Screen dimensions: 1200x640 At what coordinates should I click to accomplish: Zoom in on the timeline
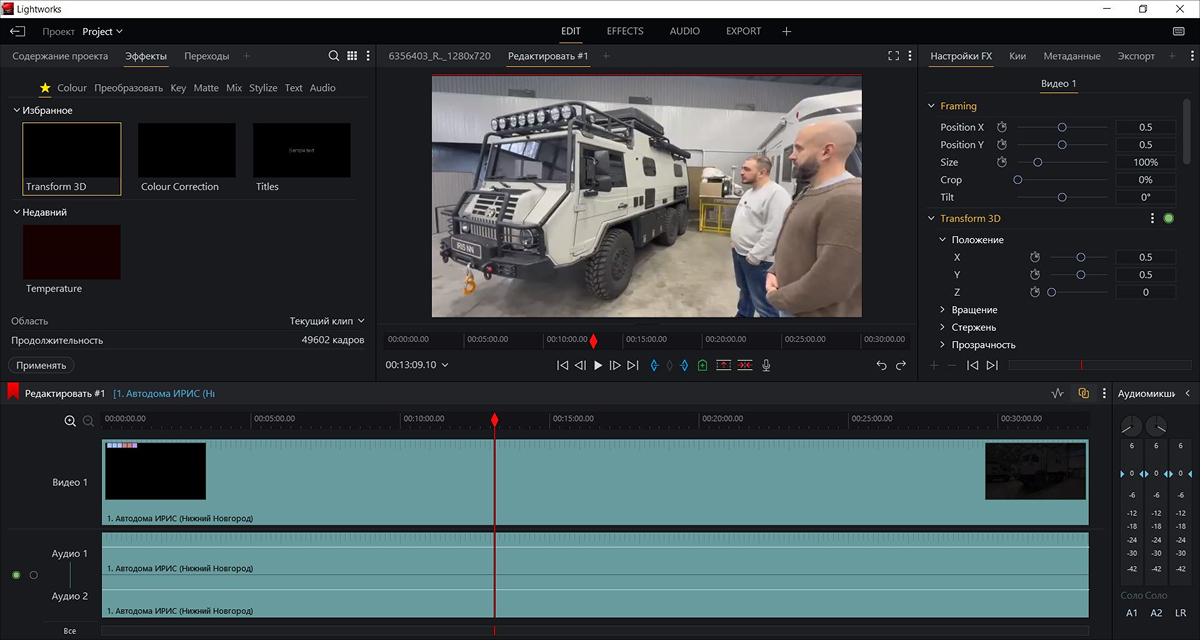click(70, 421)
